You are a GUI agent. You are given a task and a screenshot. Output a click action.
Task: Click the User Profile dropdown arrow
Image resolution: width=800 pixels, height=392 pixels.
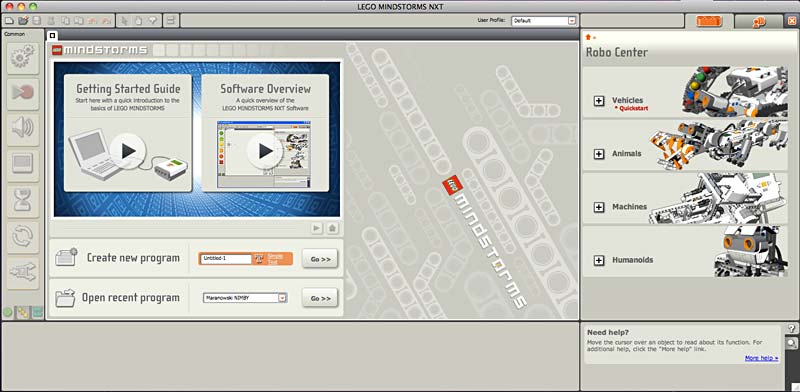pyautogui.click(x=571, y=21)
